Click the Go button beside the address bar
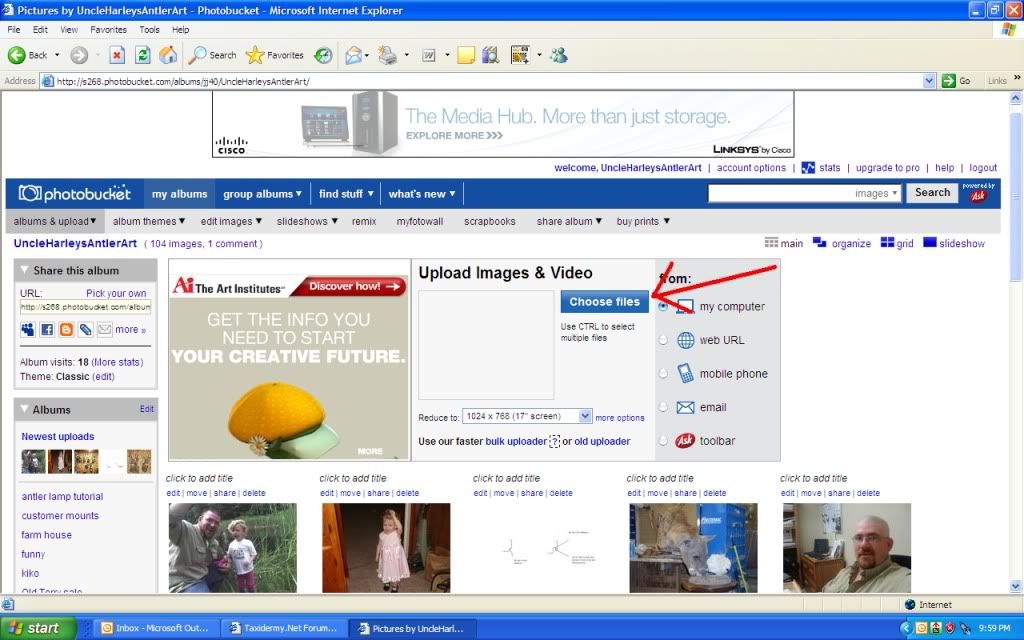 955,81
